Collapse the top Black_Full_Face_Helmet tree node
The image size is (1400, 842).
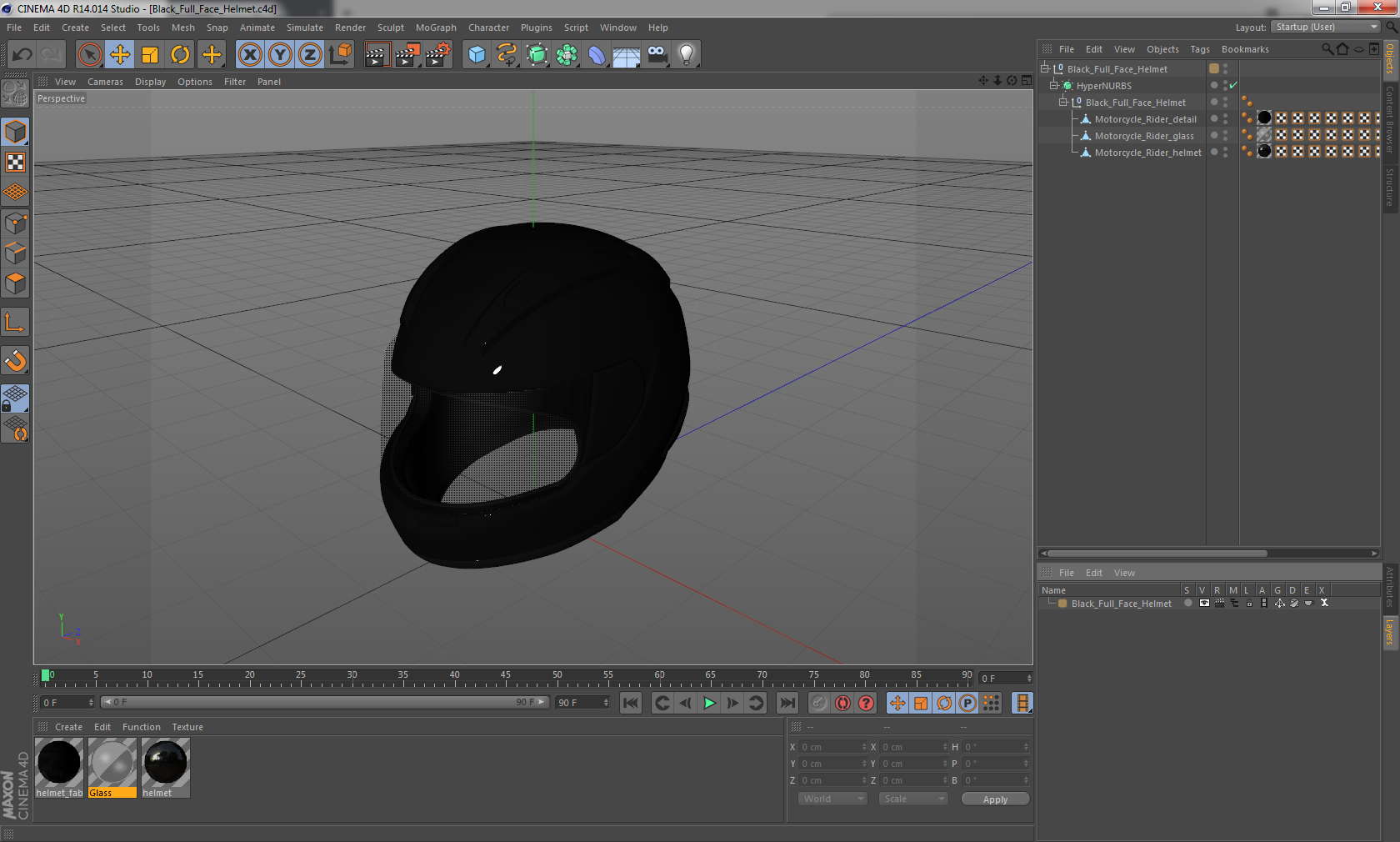(1044, 68)
